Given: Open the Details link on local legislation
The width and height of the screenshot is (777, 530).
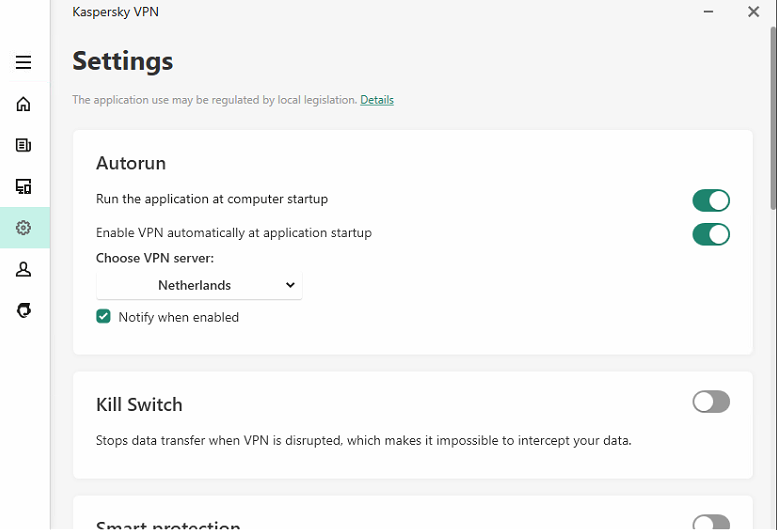Looking at the screenshot, I should coord(377,100).
